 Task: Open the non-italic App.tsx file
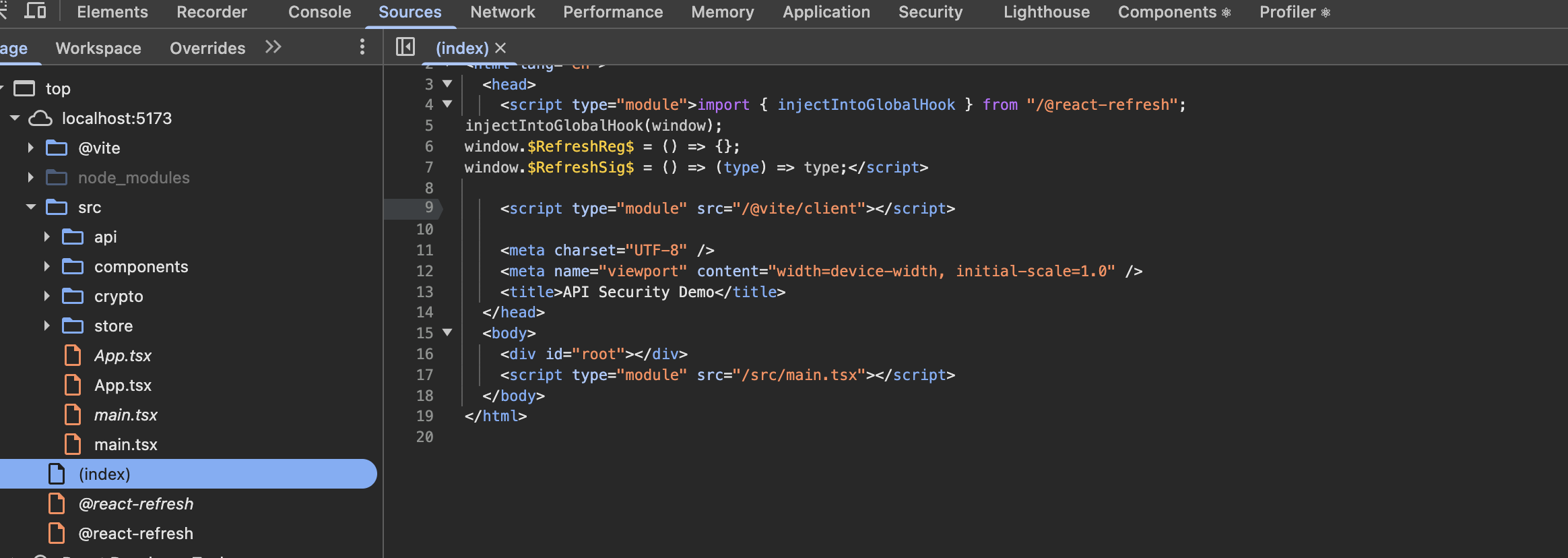pyautogui.click(x=123, y=385)
